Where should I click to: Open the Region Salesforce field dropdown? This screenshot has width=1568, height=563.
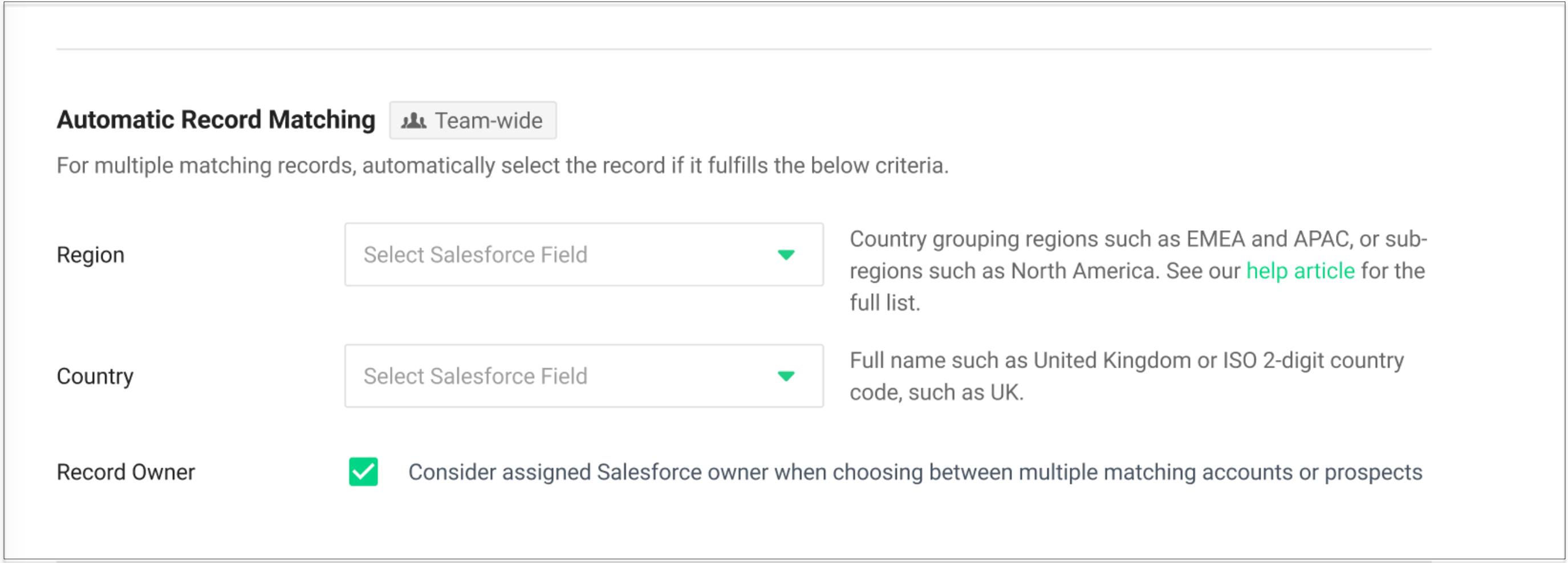pos(583,254)
